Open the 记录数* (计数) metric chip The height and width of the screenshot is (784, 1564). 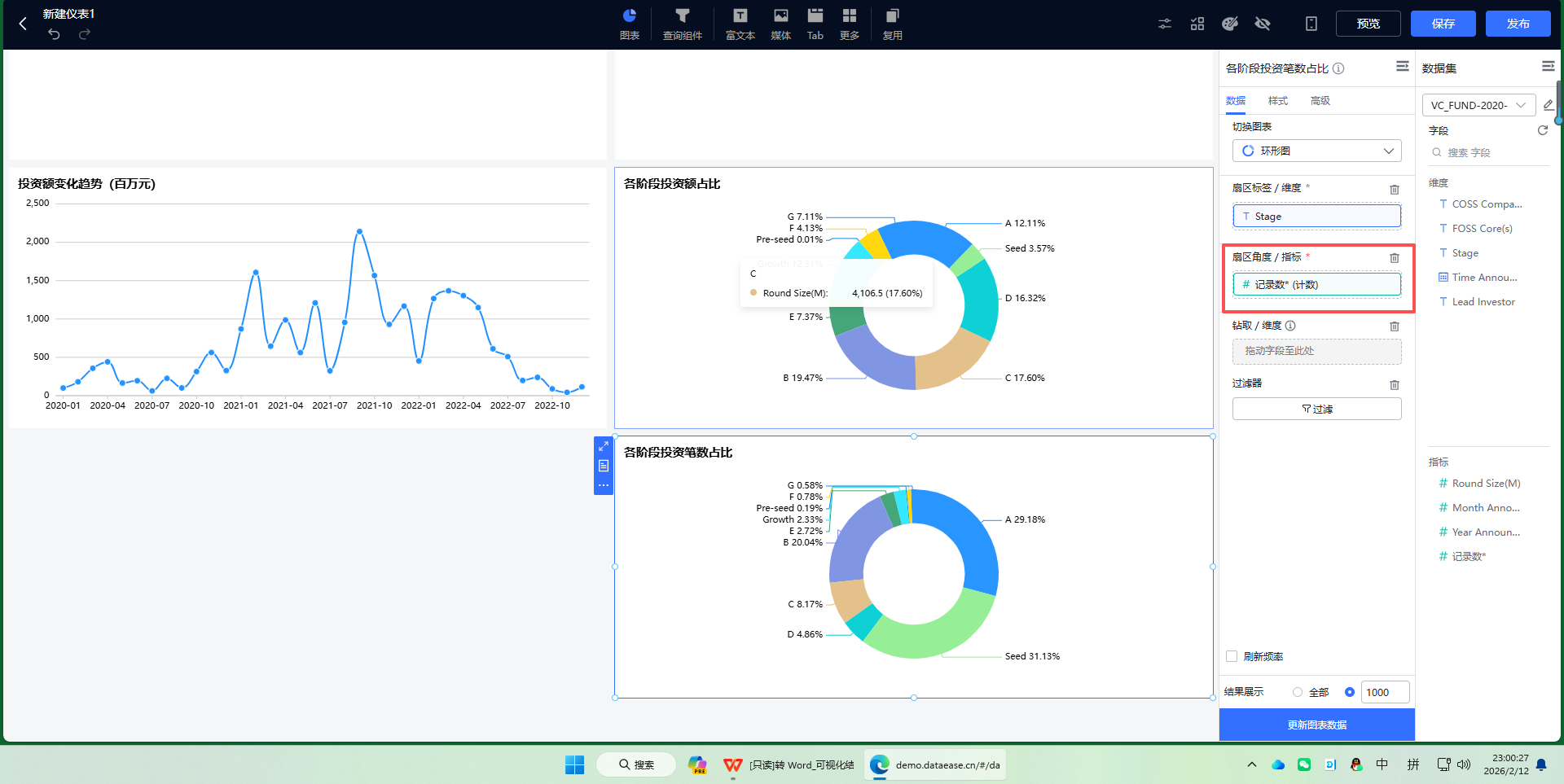[1317, 284]
